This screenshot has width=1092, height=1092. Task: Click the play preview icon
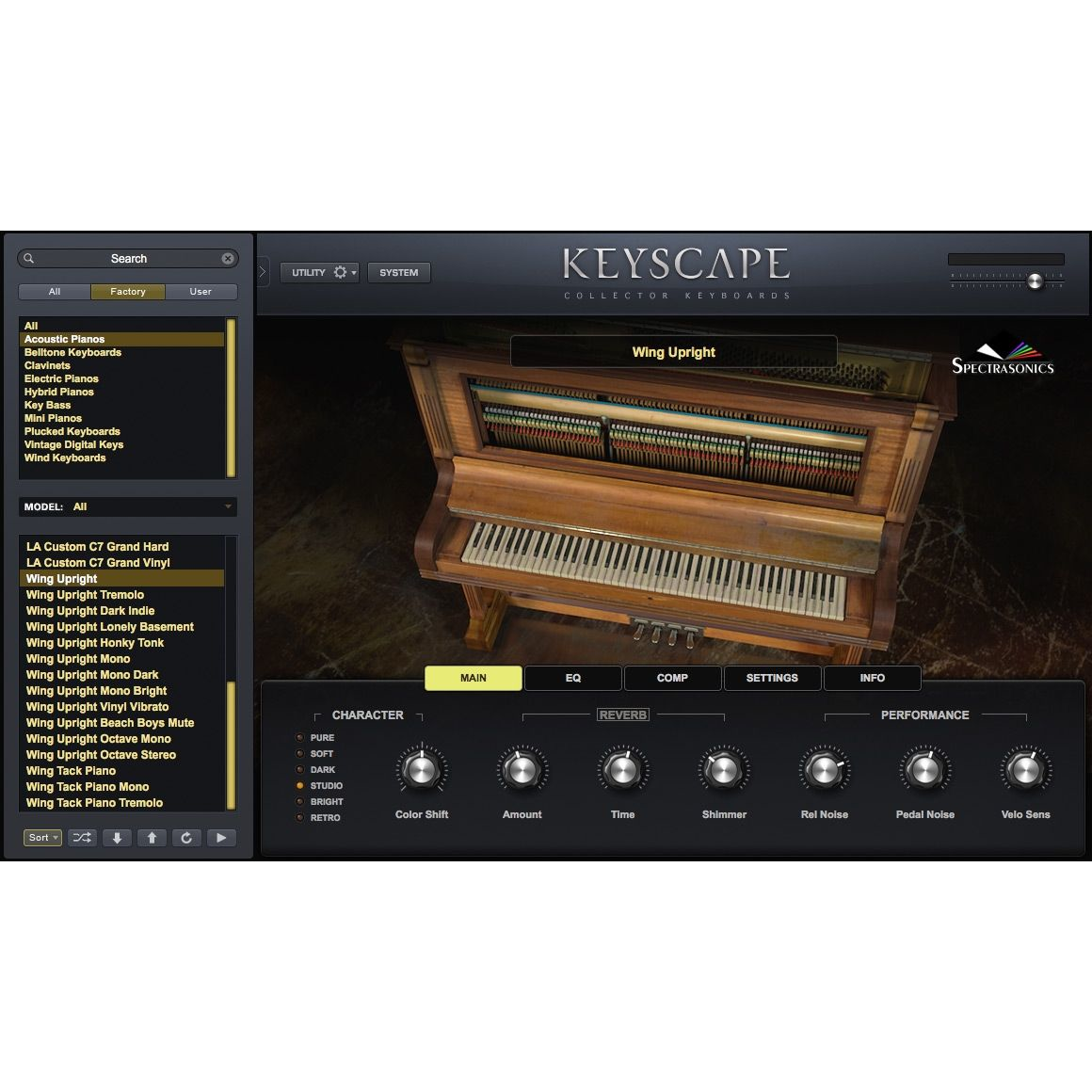pyautogui.click(x=221, y=837)
